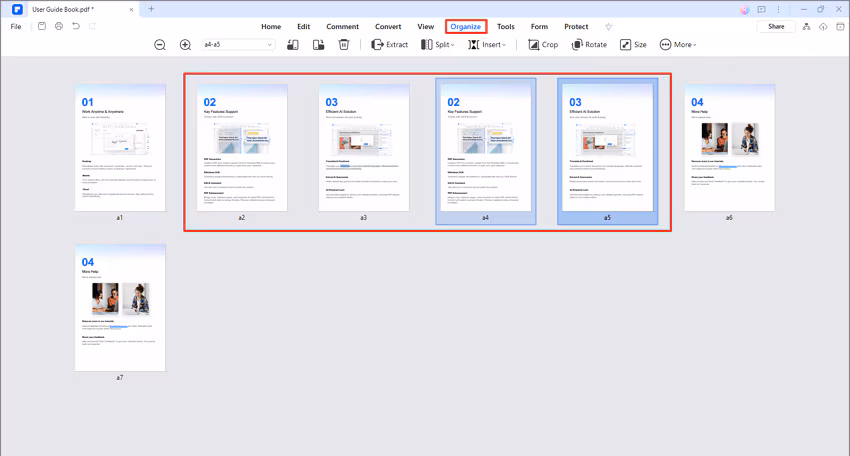850x456 pixels.
Task: Switch to the Tools tab
Action: (x=506, y=27)
